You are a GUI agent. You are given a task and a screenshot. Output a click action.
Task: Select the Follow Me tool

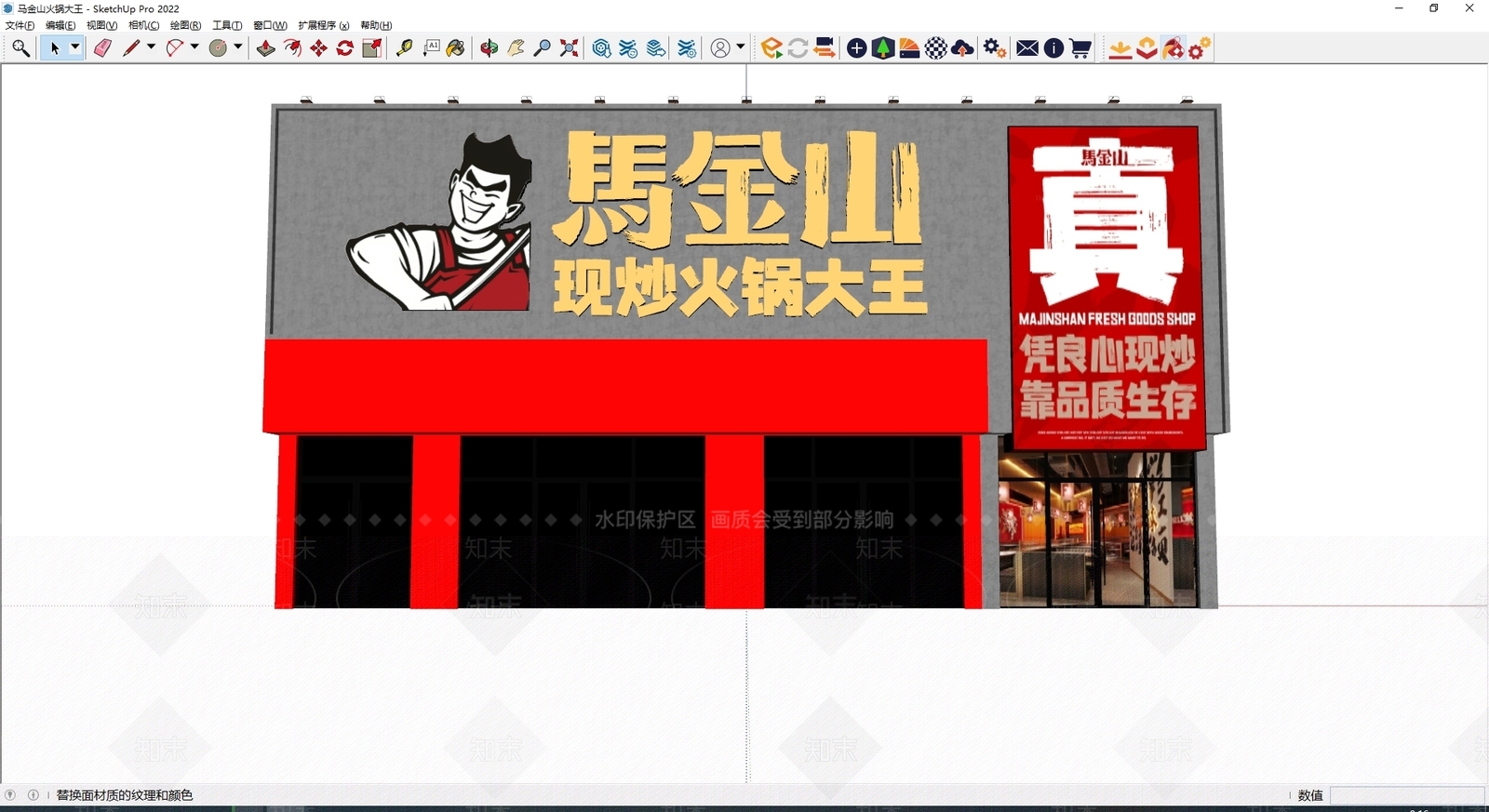tap(292, 48)
